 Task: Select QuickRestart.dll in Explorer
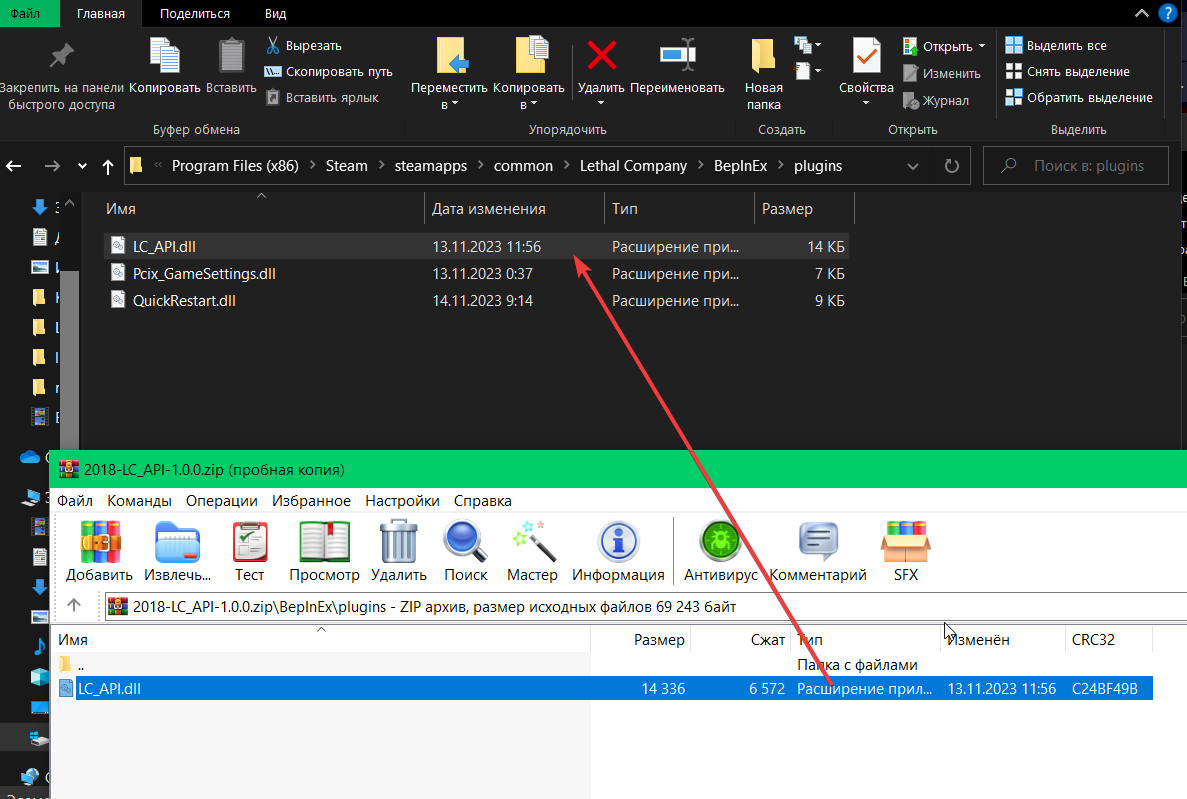pyautogui.click(x=475, y=301)
